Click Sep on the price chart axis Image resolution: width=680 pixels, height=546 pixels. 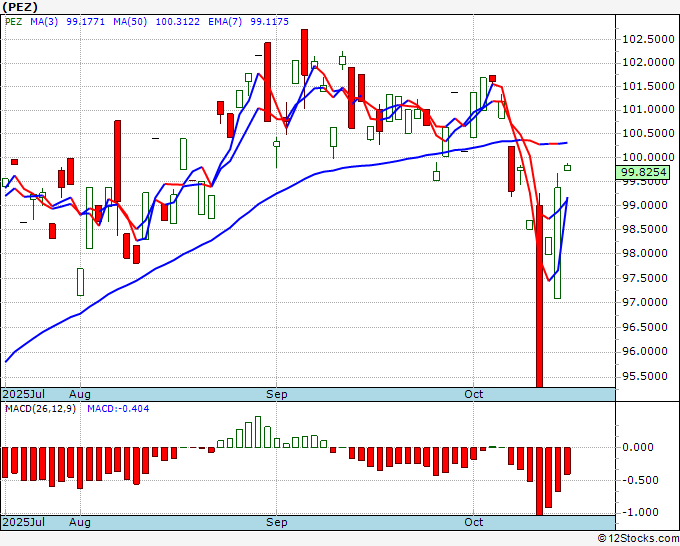[x=277, y=394]
